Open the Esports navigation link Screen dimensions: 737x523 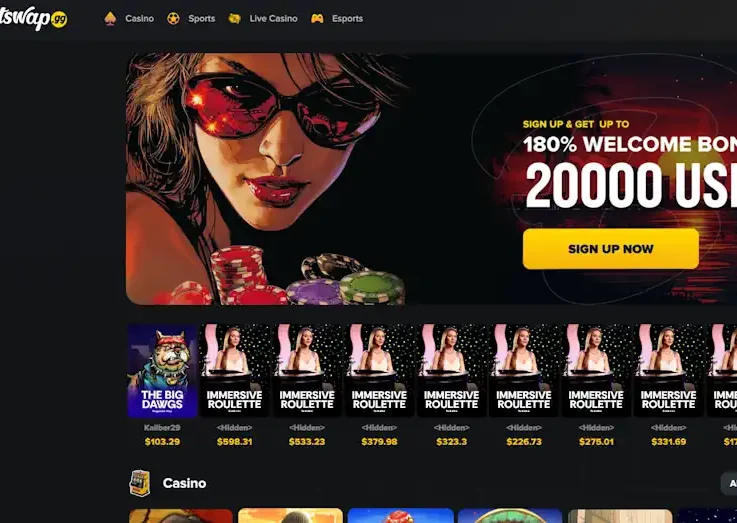point(347,19)
